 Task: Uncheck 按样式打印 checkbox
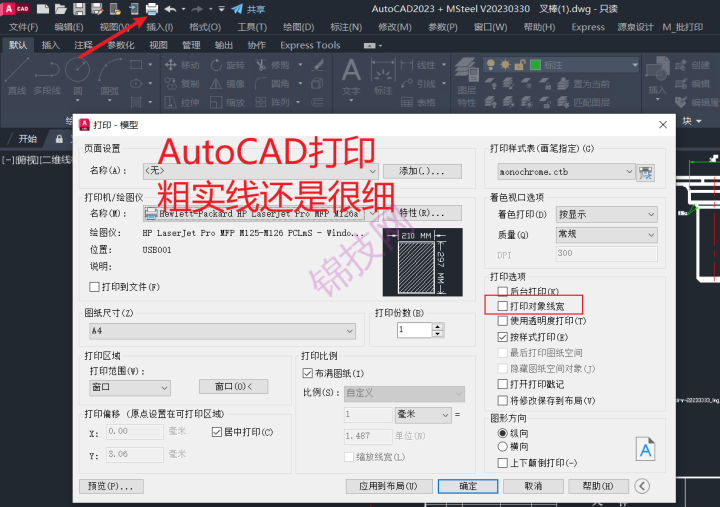(x=503, y=337)
